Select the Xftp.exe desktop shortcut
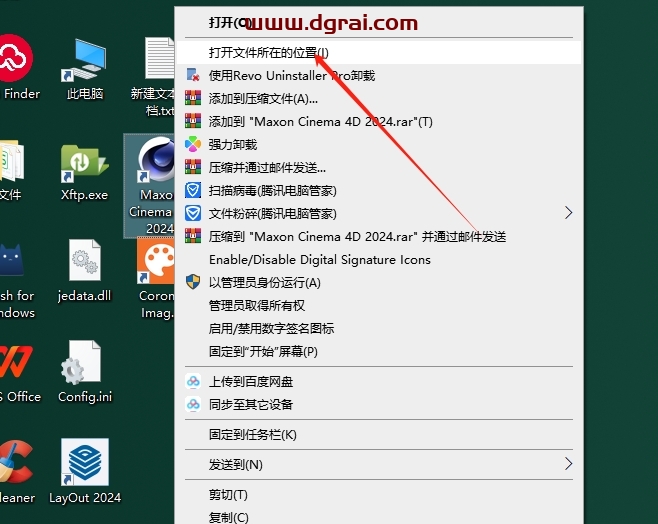The height and width of the screenshot is (524, 658). pyautogui.click(x=84, y=172)
